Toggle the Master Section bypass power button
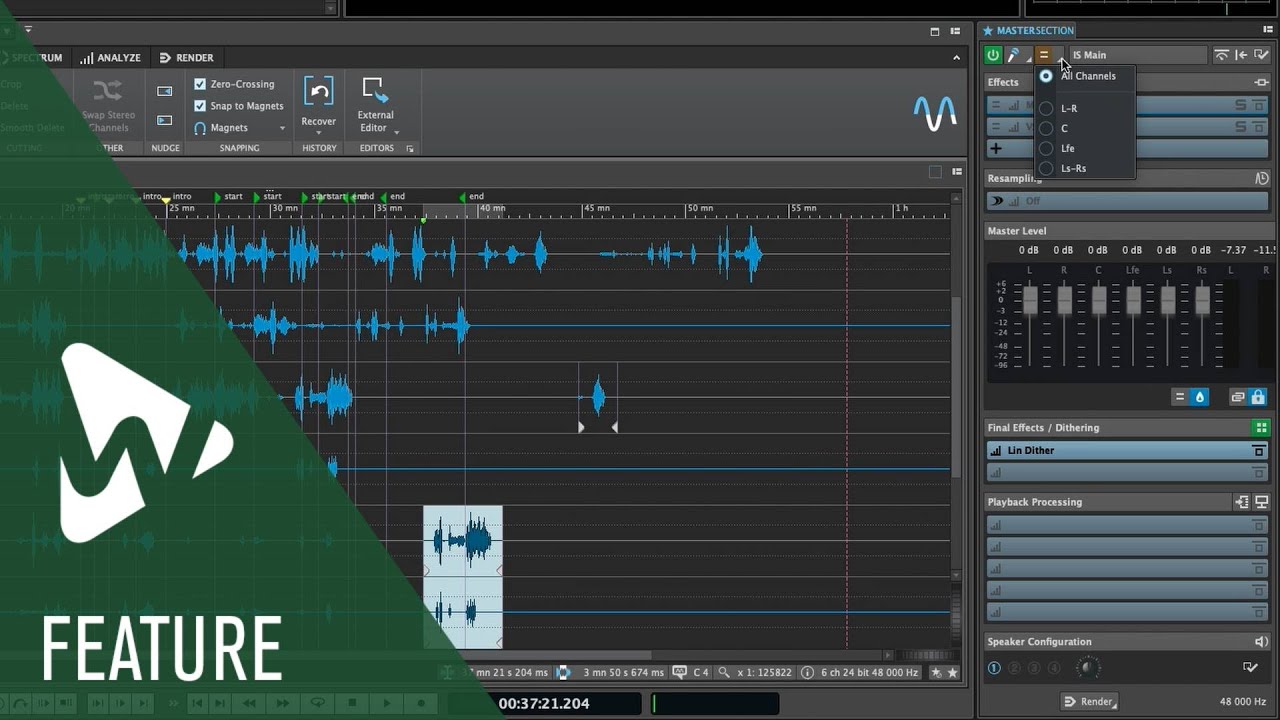1280x720 pixels. click(993, 55)
